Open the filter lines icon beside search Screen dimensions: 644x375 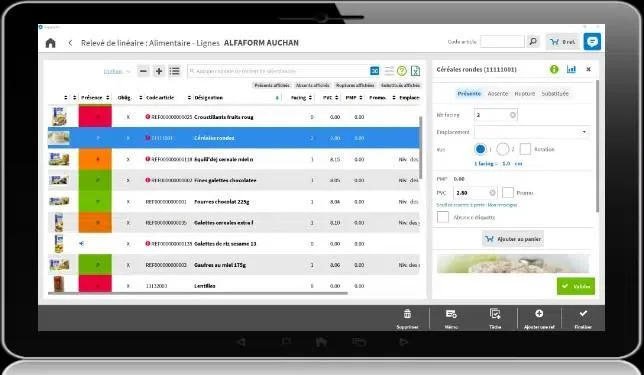pyautogui.click(x=389, y=71)
